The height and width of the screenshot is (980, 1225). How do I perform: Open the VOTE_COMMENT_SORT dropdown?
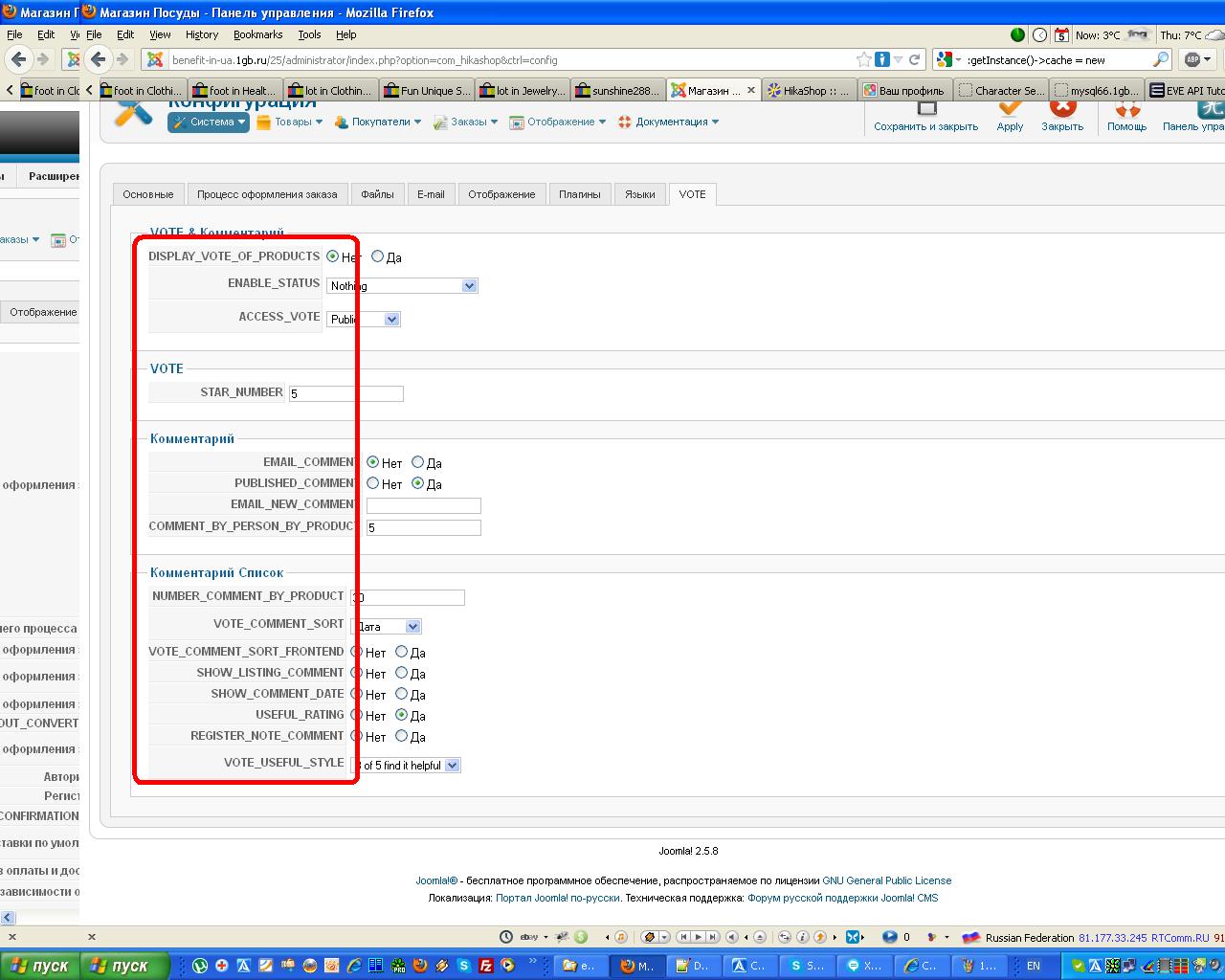(x=387, y=626)
